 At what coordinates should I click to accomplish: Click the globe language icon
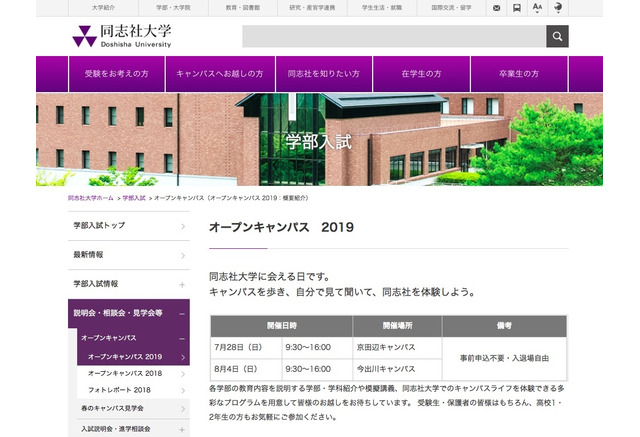[558, 7]
